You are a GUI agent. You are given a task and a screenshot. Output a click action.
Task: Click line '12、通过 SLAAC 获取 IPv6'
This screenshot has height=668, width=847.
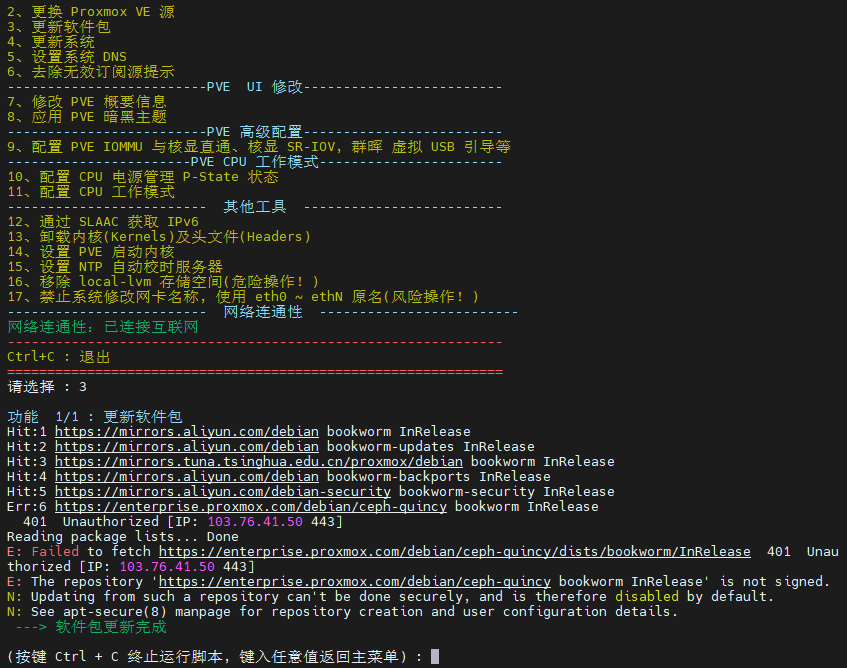coord(103,222)
